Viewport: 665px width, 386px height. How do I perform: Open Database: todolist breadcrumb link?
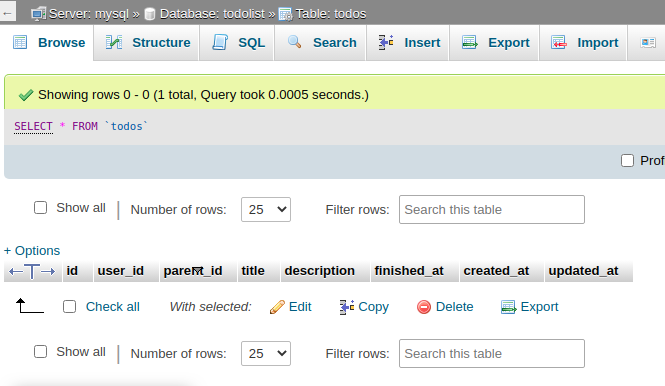pyautogui.click(x=212, y=14)
